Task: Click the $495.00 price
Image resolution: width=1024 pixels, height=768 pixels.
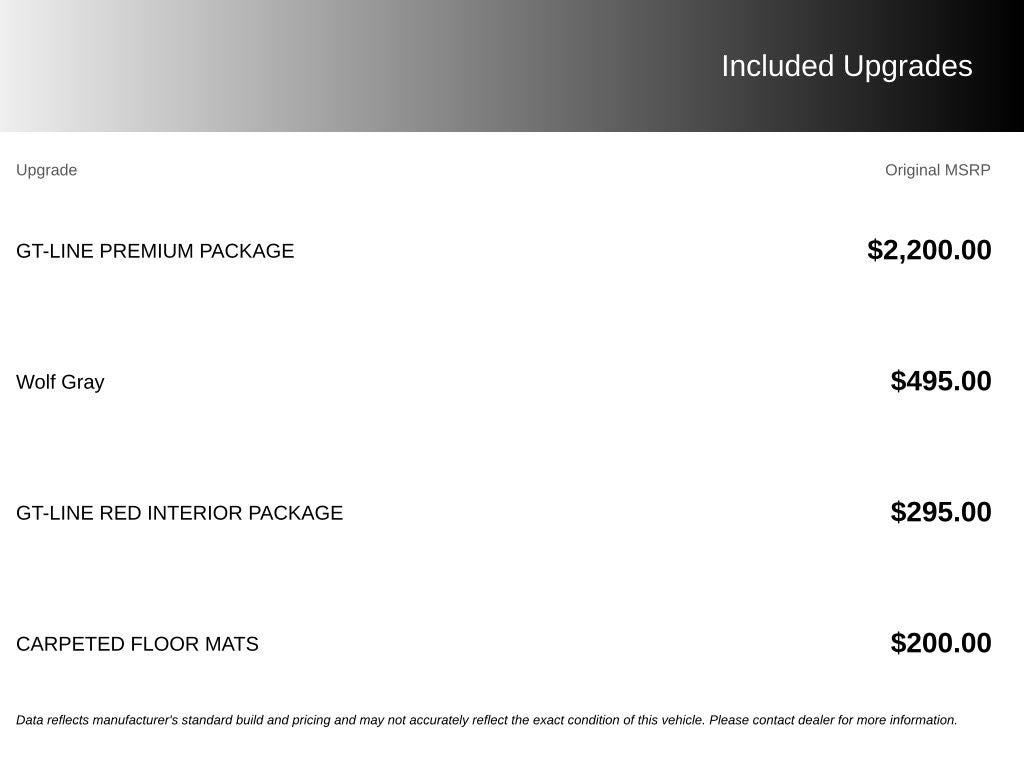Action: tap(941, 381)
